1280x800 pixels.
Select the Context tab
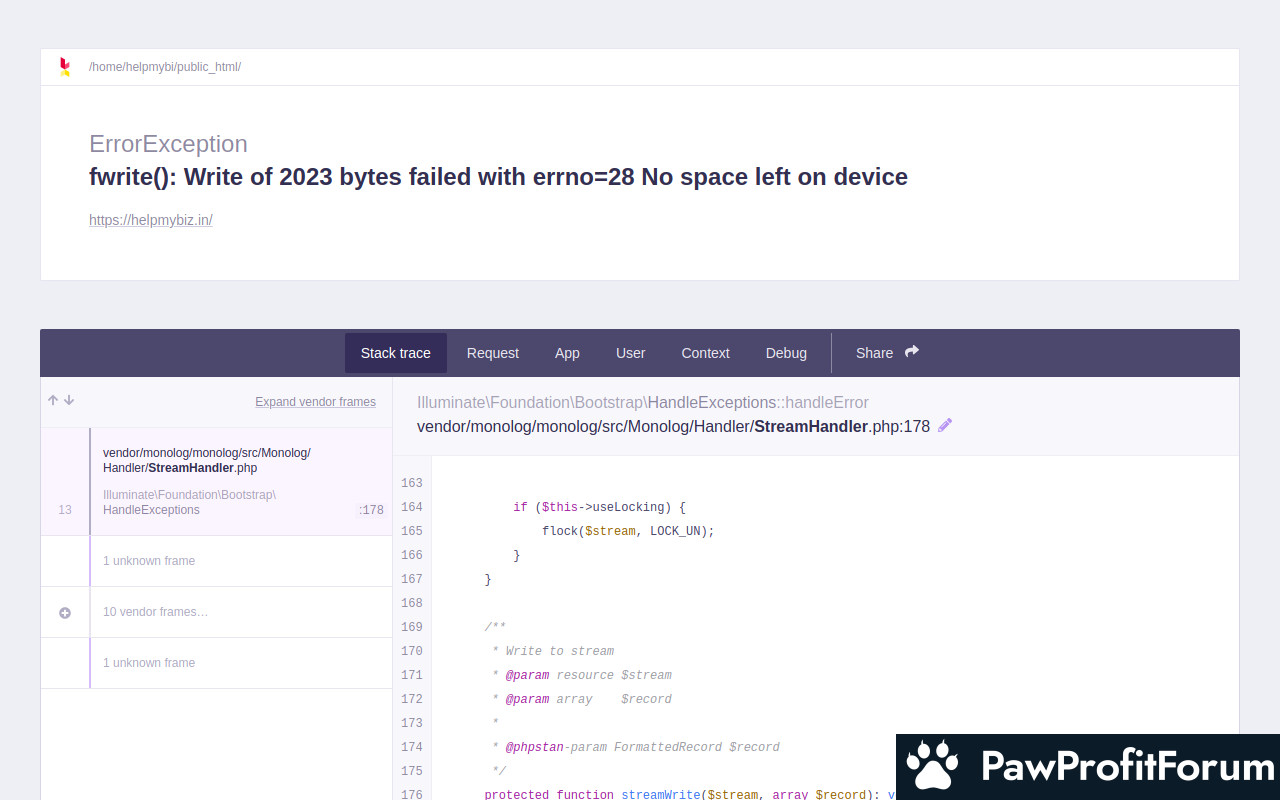pyautogui.click(x=705, y=353)
